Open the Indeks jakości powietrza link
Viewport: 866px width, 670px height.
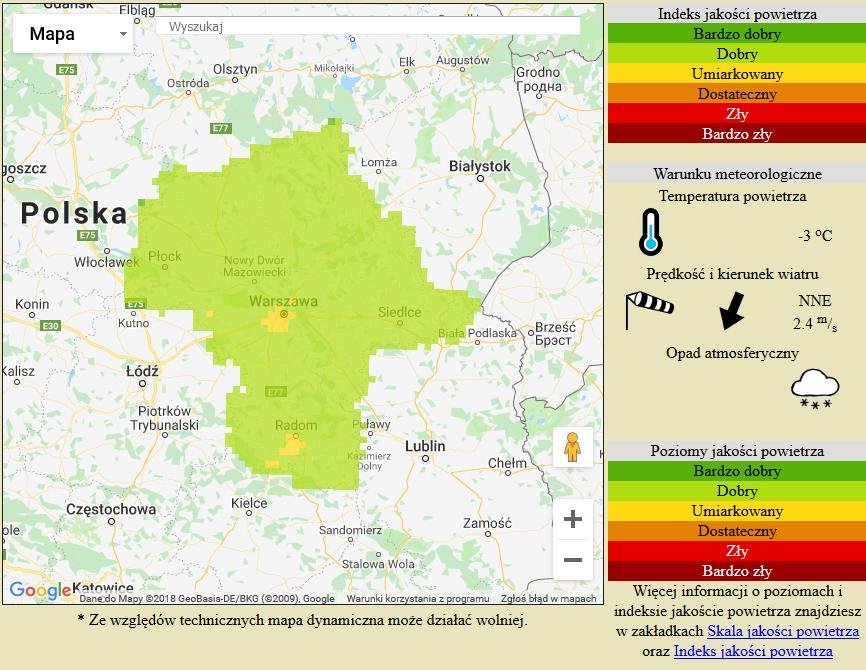coord(753,651)
